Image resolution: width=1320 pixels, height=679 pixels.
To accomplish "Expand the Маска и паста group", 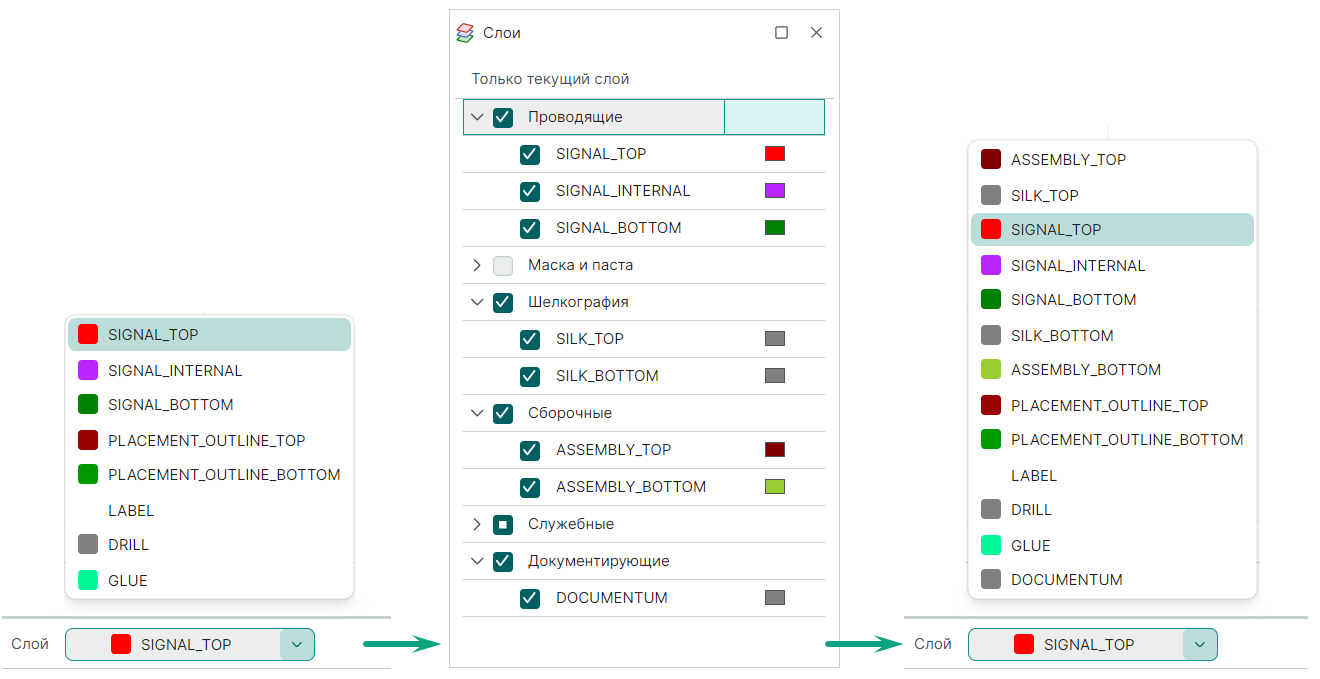I will 477,265.
